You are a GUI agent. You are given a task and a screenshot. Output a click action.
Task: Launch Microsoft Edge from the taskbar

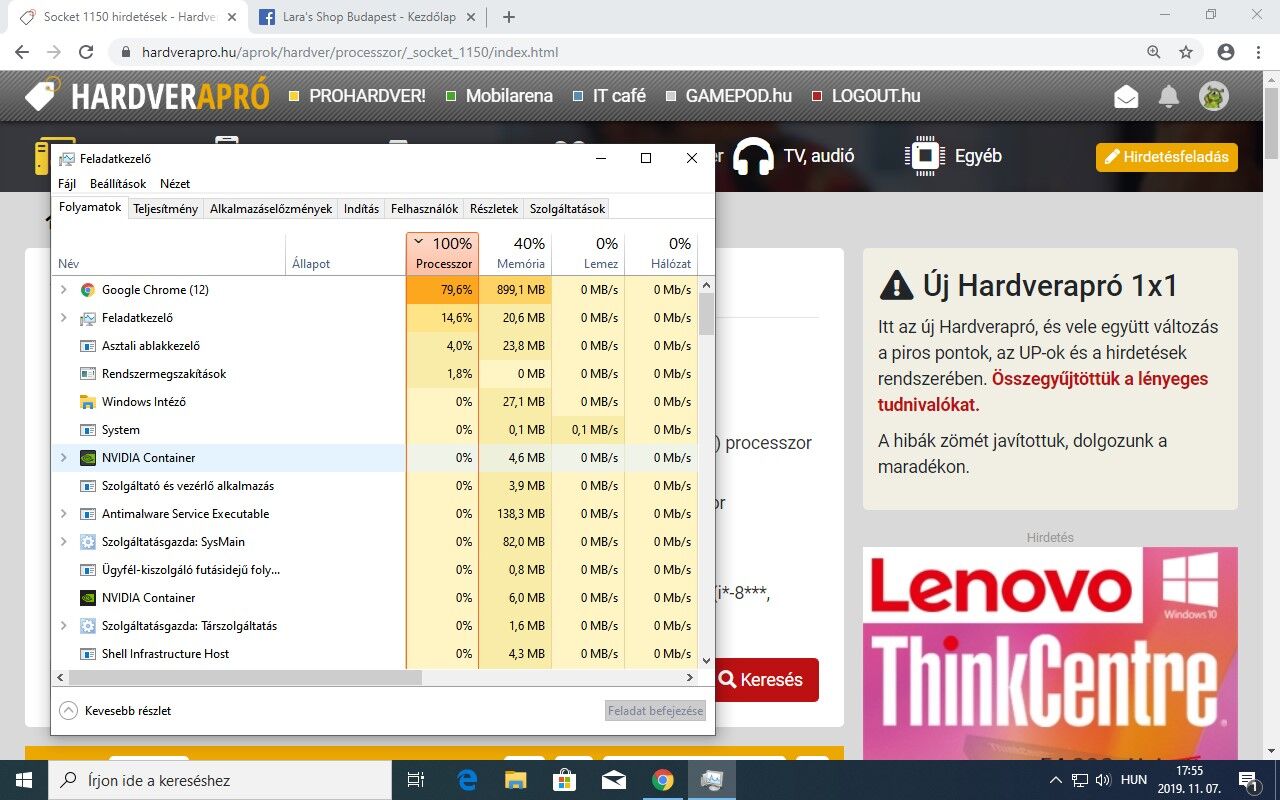[467, 780]
